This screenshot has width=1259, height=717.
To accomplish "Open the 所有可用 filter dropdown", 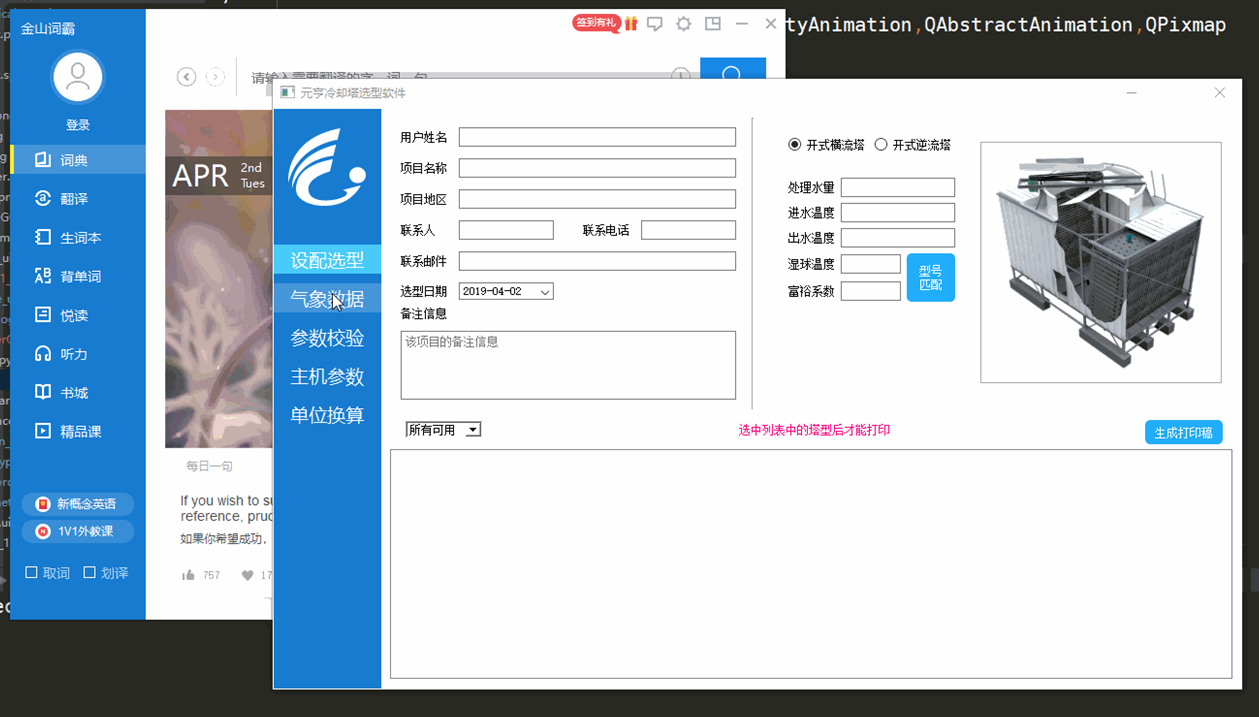I will pos(471,429).
